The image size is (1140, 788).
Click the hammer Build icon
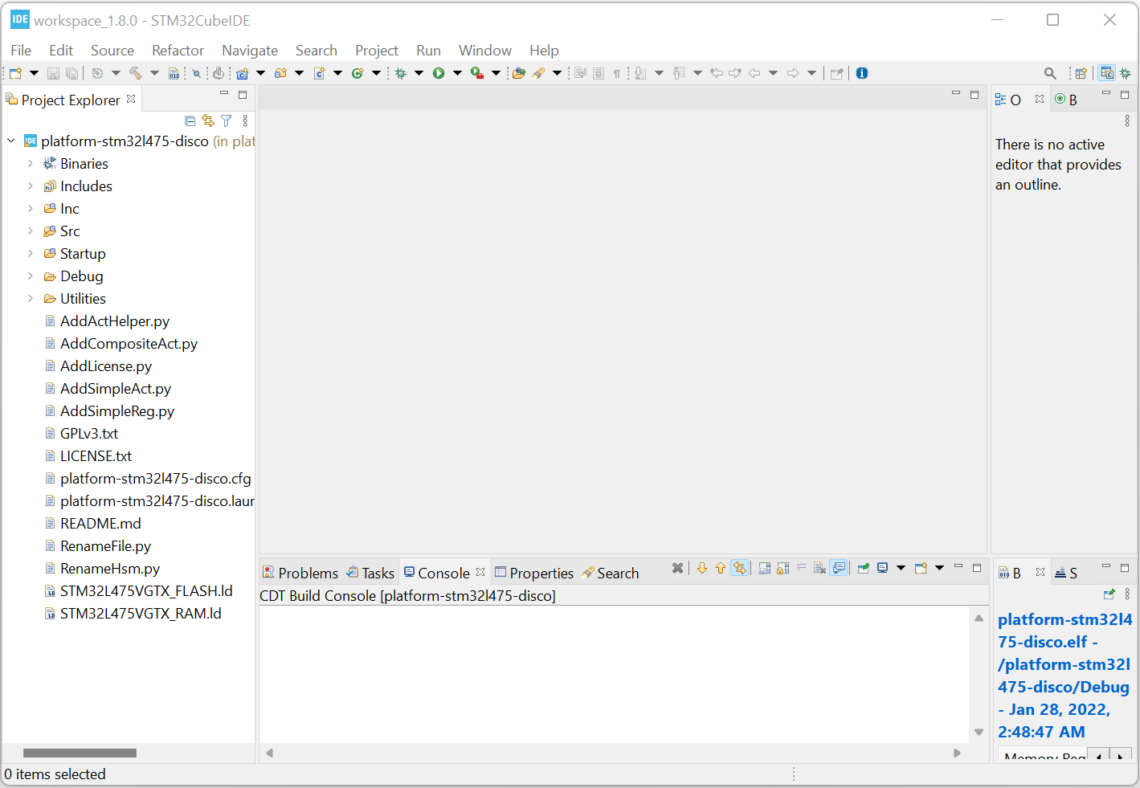[x=135, y=73]
